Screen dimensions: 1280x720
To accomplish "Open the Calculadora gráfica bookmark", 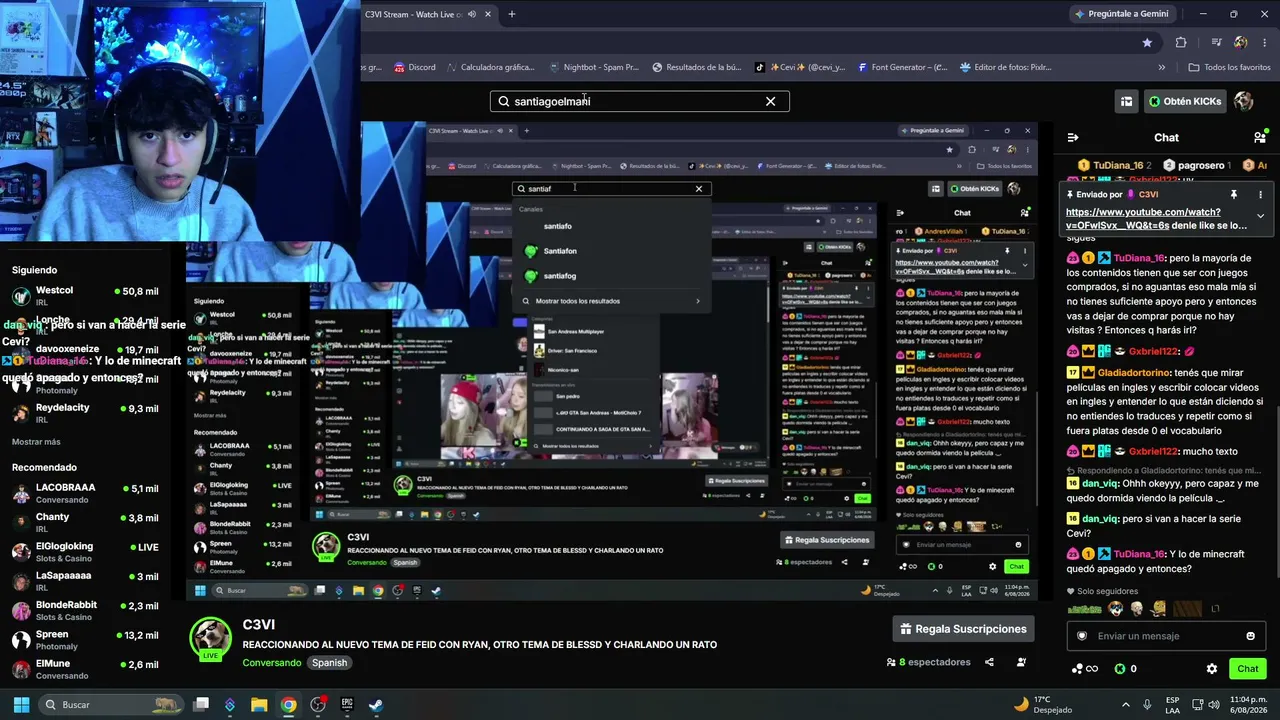I will (x=489, y=68).
